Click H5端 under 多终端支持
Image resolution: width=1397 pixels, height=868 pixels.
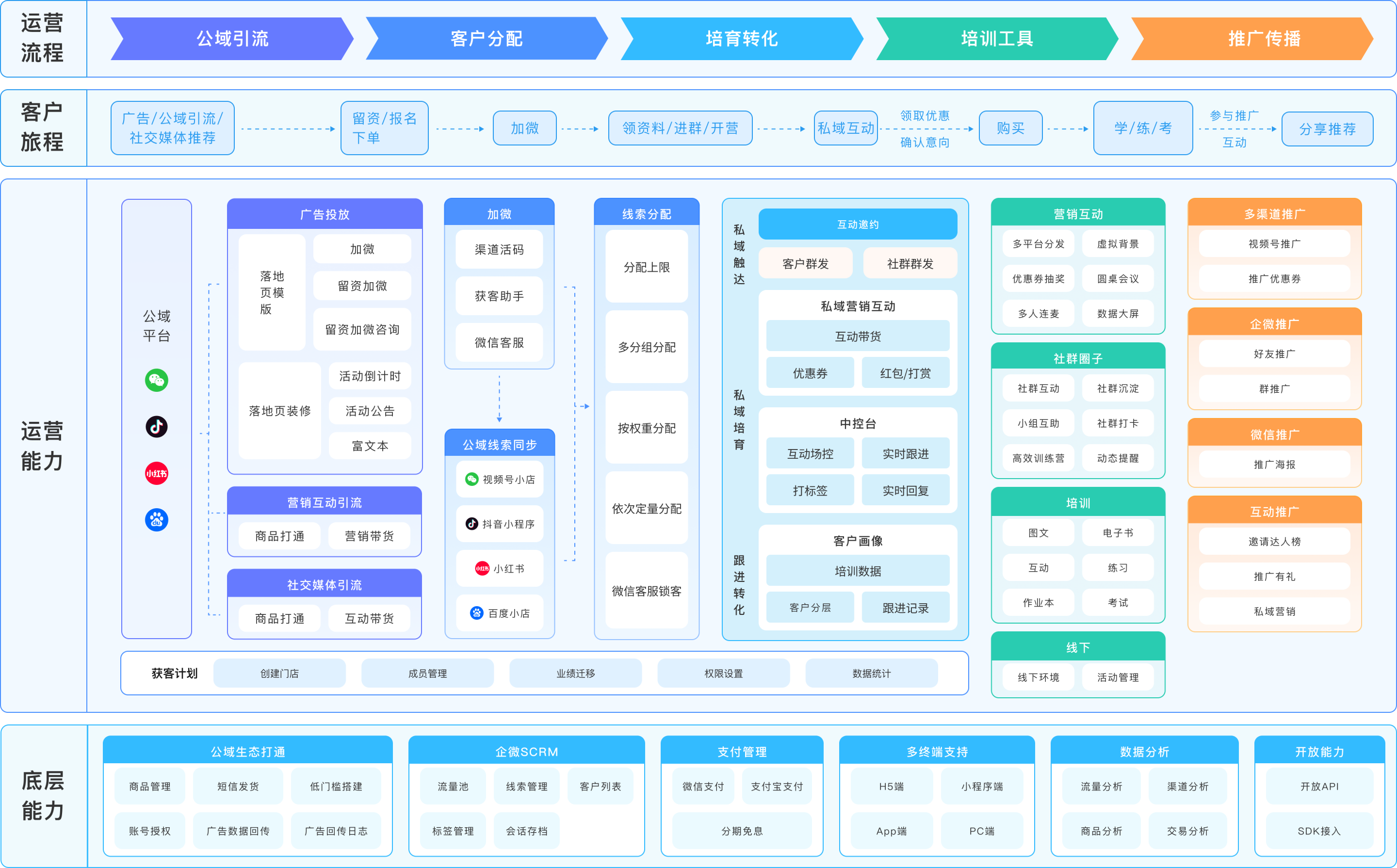[x=891, y=786]
